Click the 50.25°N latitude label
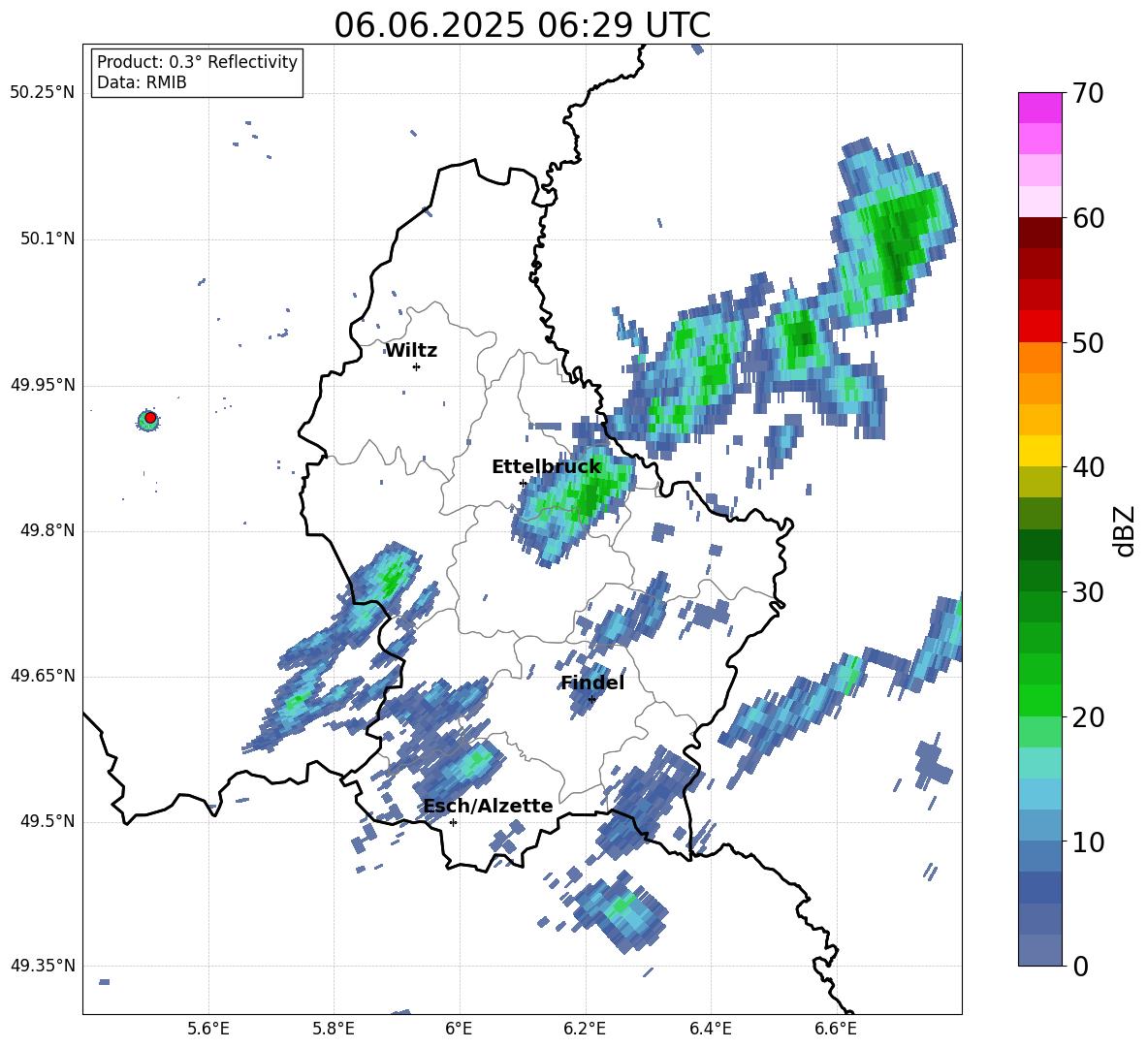This screenshot has height=1048, width=1148. point(43,93)
